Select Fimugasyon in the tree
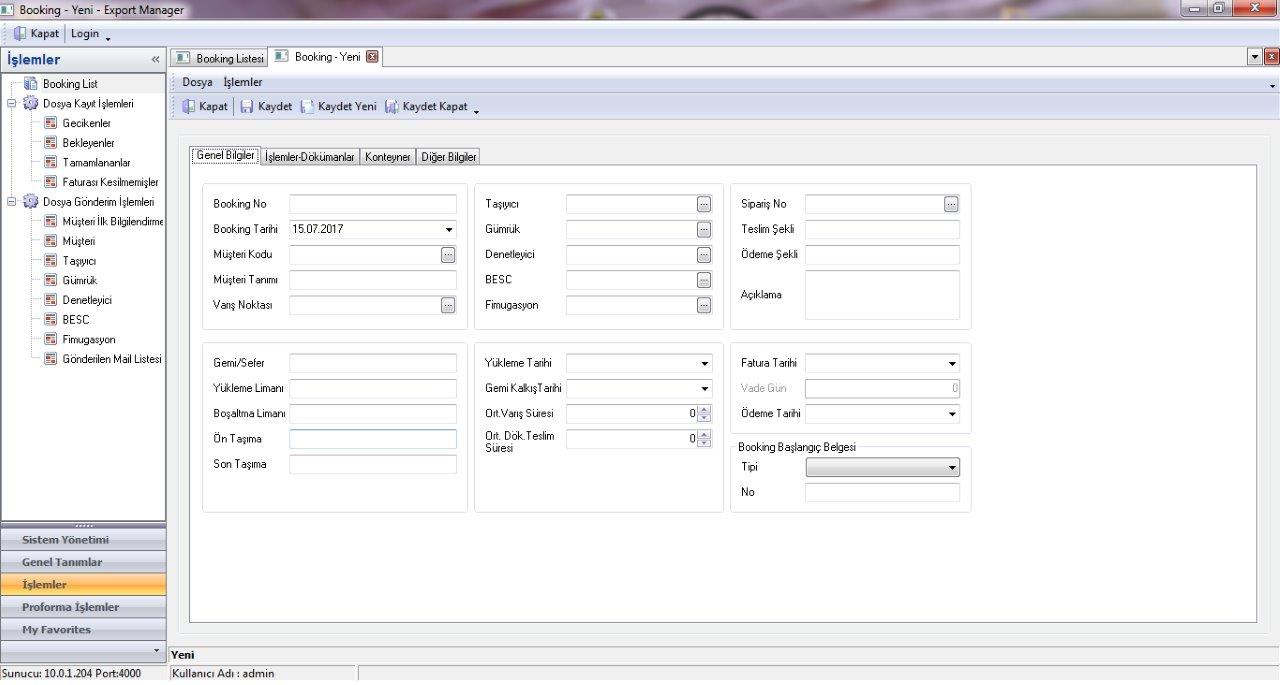 coord(88,339)
